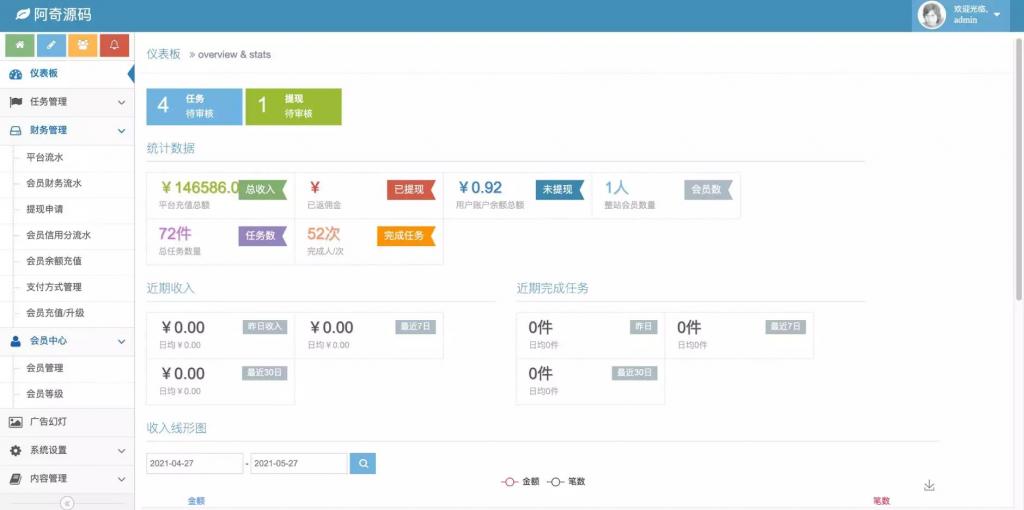Toggle the 金额 series in chart legend
Image resolution: width=1024 pixels, height=510 pixels.
tap(520, 481)
